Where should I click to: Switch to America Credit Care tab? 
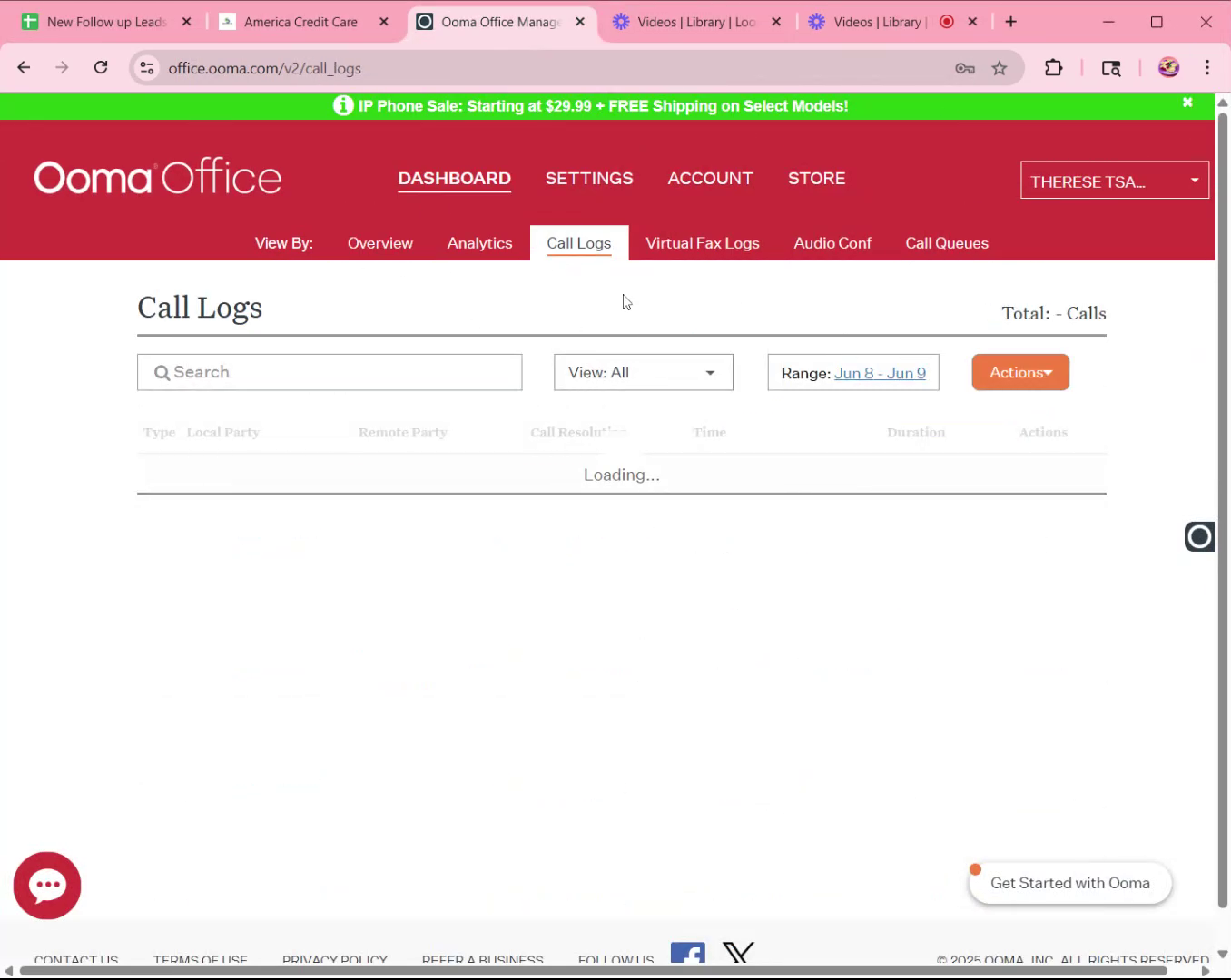(x=300, y=22)
